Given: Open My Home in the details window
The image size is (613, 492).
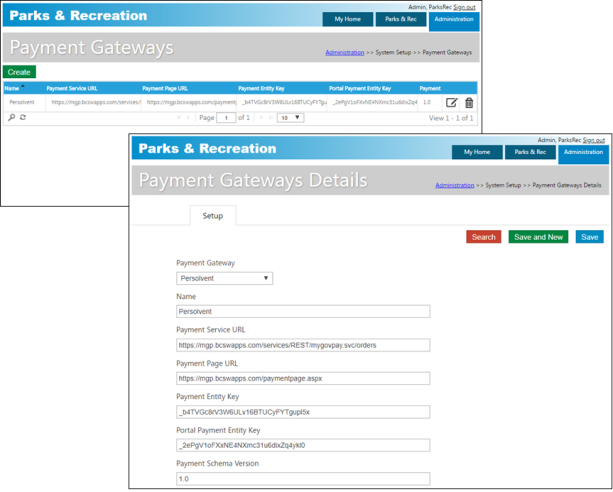Looking at the screenshot, I should pos(477,152).
